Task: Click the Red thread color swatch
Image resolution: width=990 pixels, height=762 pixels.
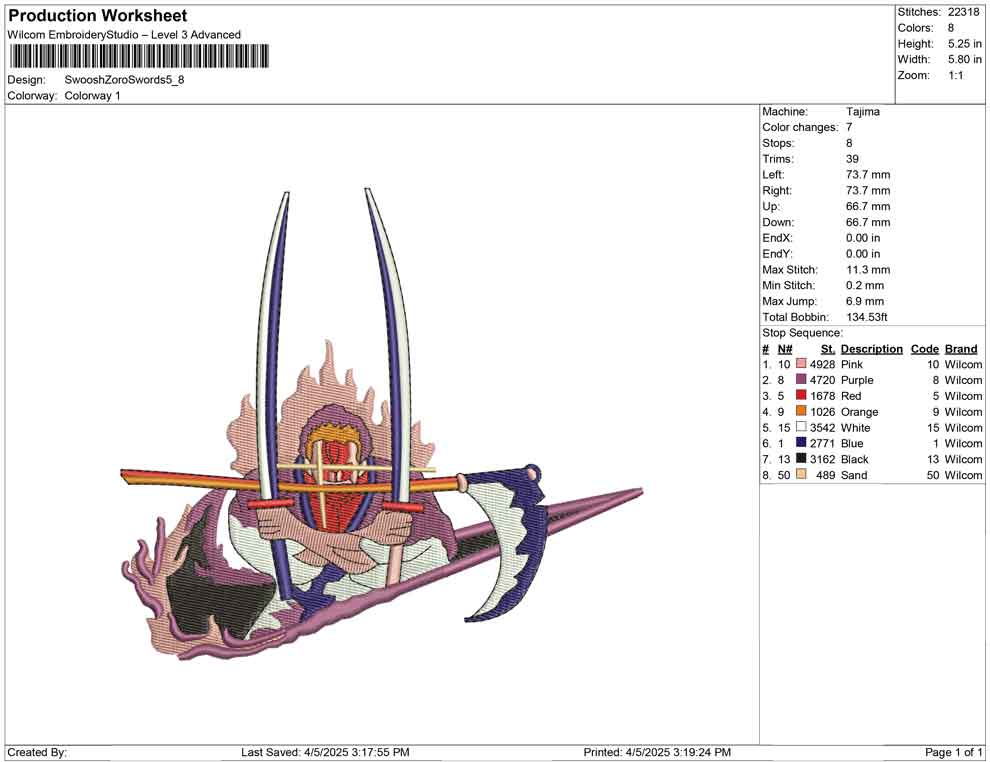Action: [x=801, y=396]
